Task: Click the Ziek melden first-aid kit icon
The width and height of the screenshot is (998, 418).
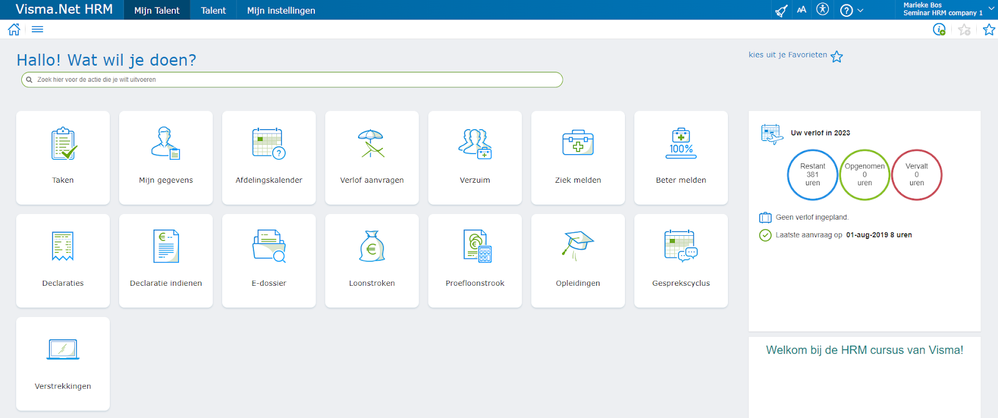Action: point(578,144)
